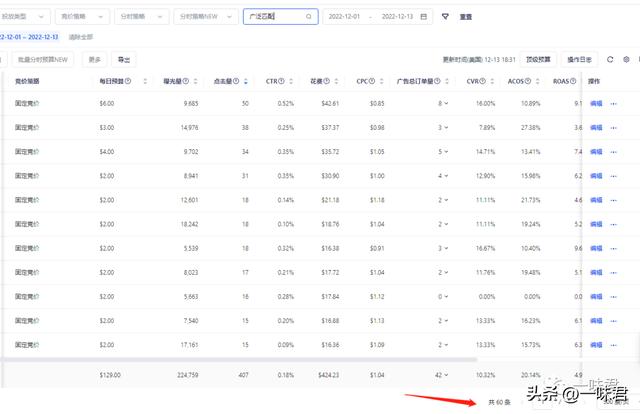Click the $6.00 daily budget cell
This screenshot has height=414, width=640.
[x=107, y=104]
